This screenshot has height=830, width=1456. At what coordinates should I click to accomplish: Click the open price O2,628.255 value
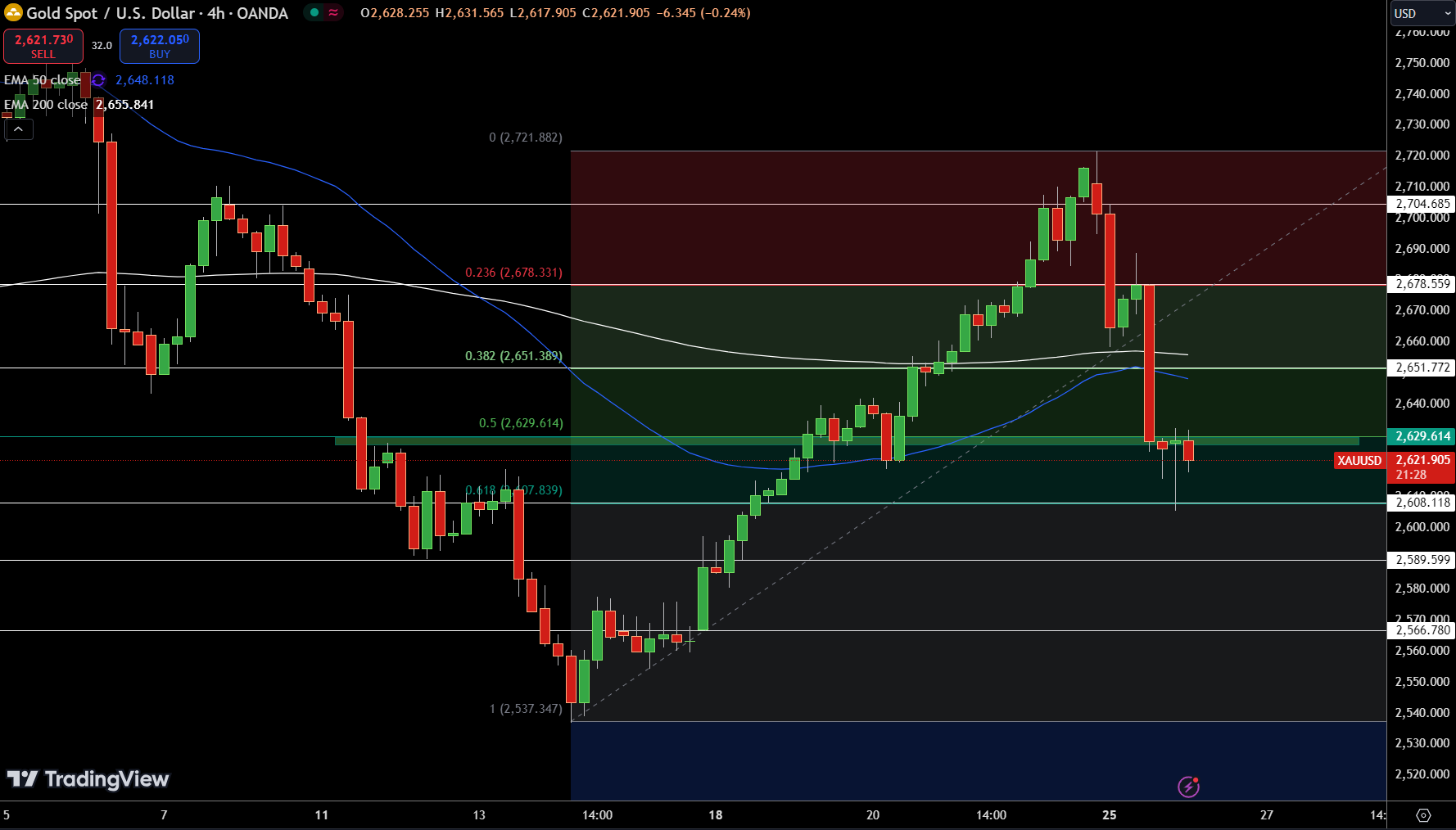pyautogui.click(x=395, y=13)
